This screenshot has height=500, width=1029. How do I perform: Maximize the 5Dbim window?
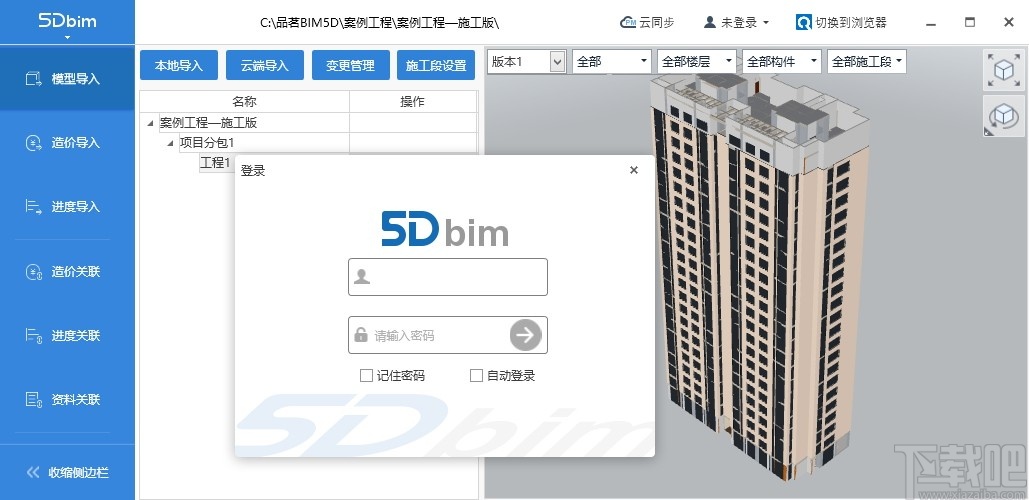(x=970, y=22)
